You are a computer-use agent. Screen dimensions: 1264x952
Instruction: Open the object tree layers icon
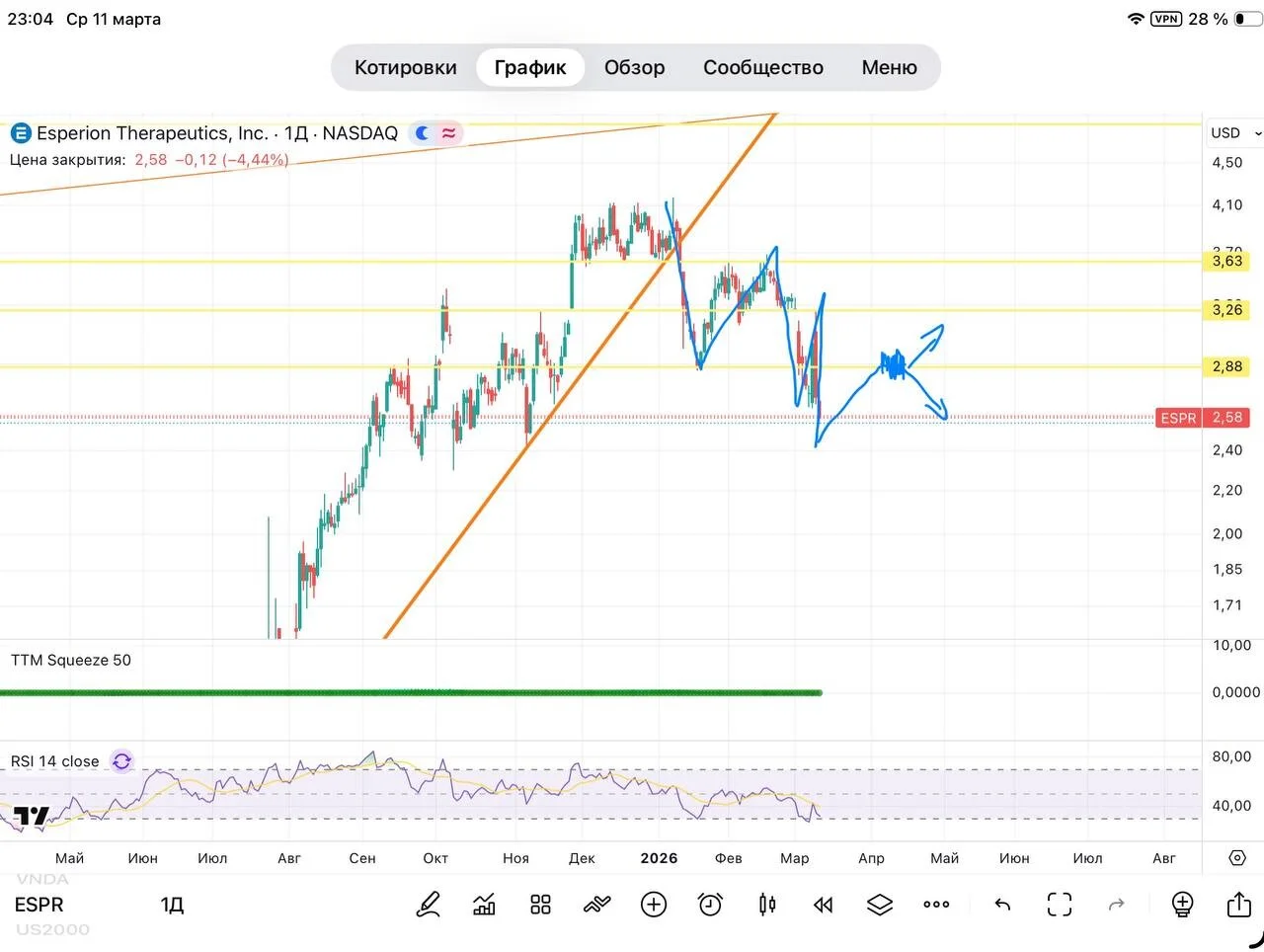point(880,904)
